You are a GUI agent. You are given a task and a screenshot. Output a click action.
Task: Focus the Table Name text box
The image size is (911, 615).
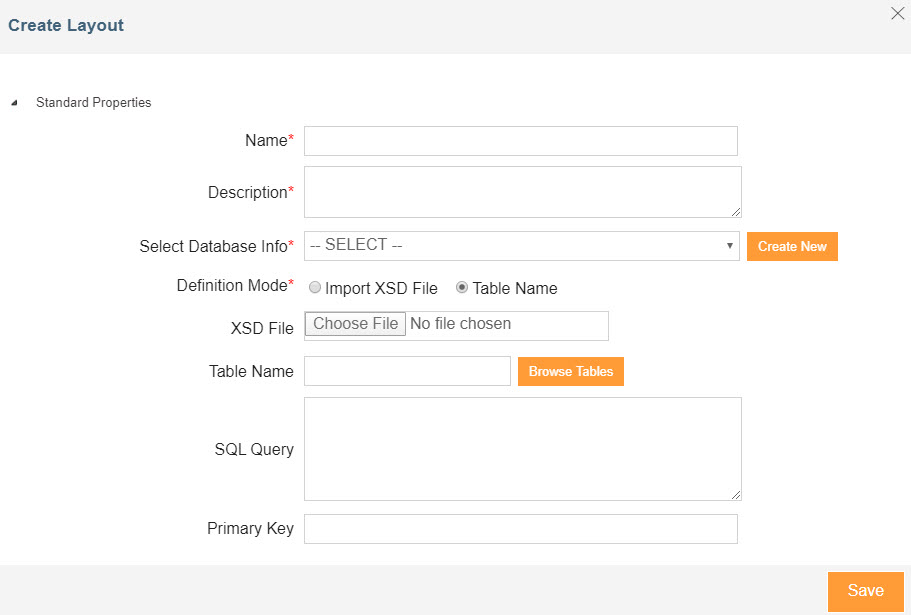tap(407, 371)
